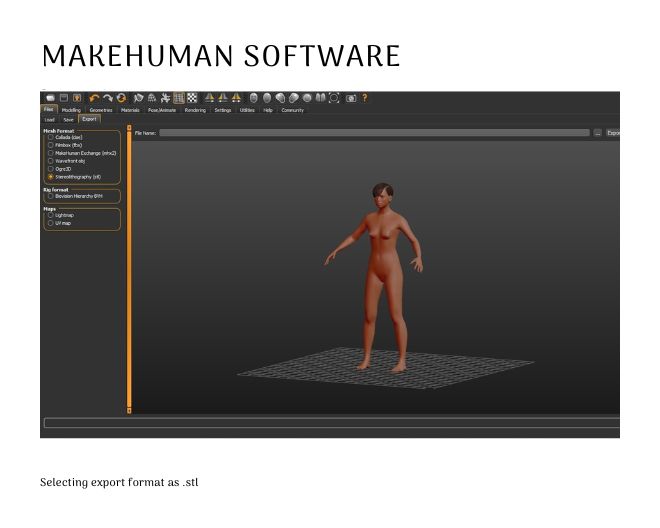Screen dimensions: 660x528
Task: Open the Geometries tab
Action: click(x=101, y=110)
